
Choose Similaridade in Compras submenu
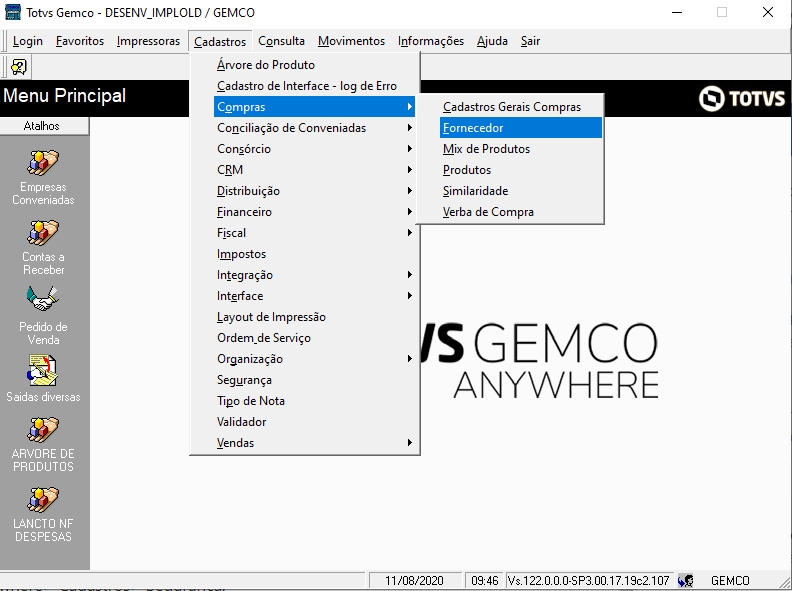(x=521, y=191)
